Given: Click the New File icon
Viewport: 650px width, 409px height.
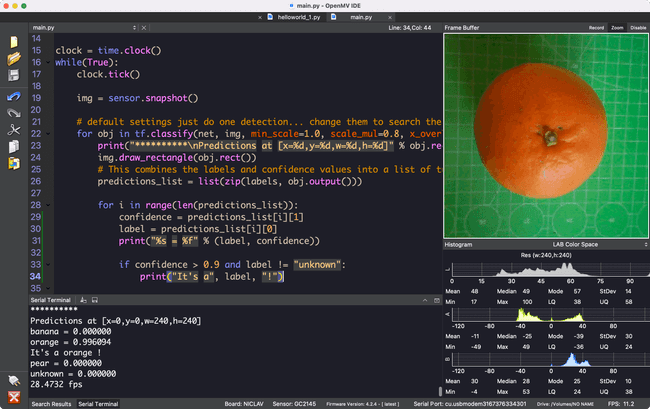Looking at the screenshot, I should 13,43.
